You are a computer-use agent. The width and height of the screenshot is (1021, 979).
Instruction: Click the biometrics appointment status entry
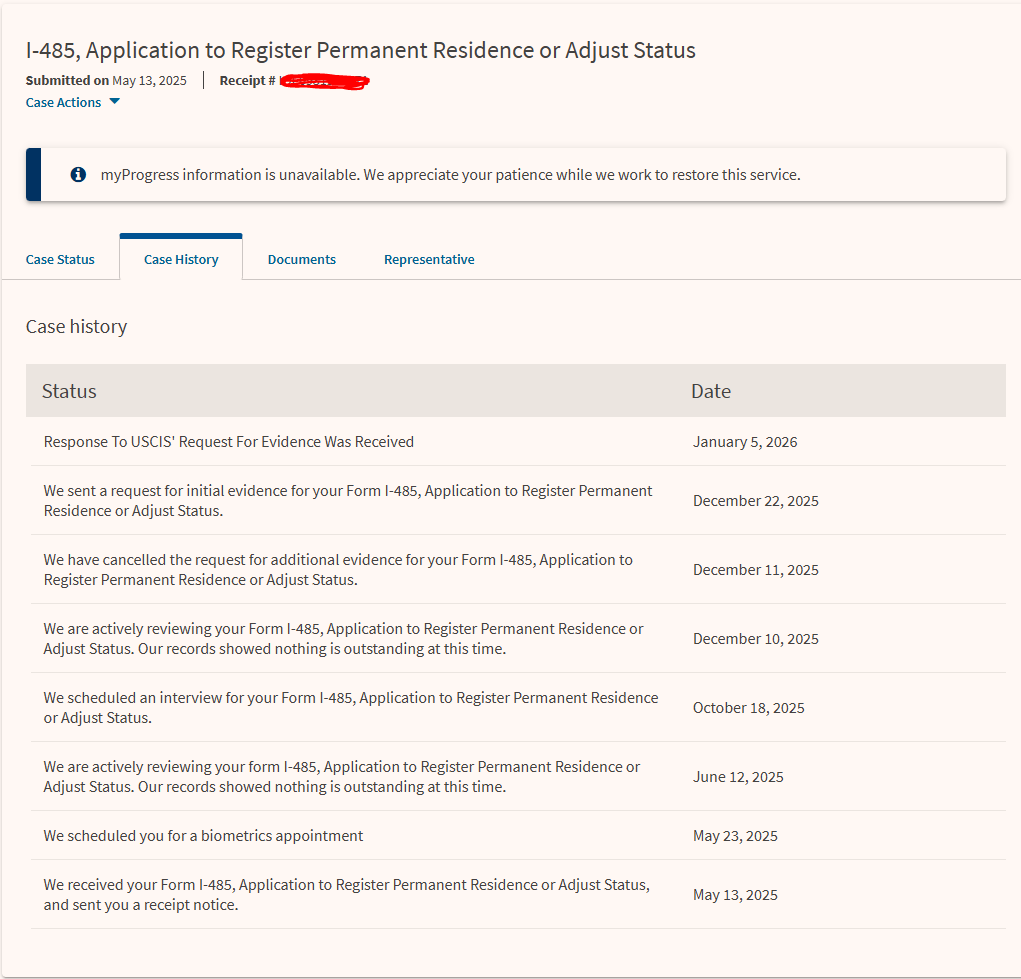[x=203, y=835]
